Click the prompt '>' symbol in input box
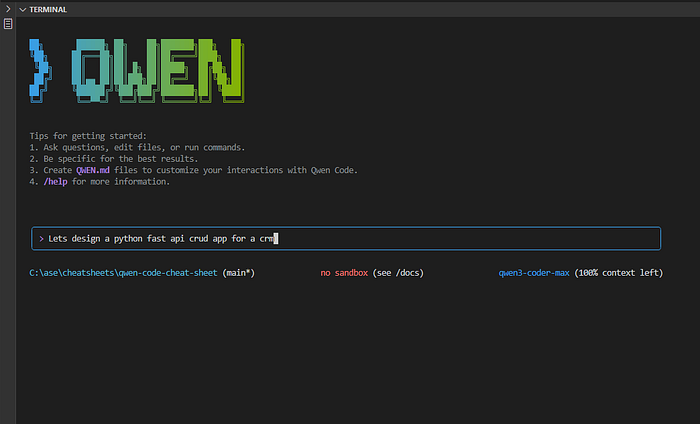The image size is (700, 424). [x=41, y=239]
